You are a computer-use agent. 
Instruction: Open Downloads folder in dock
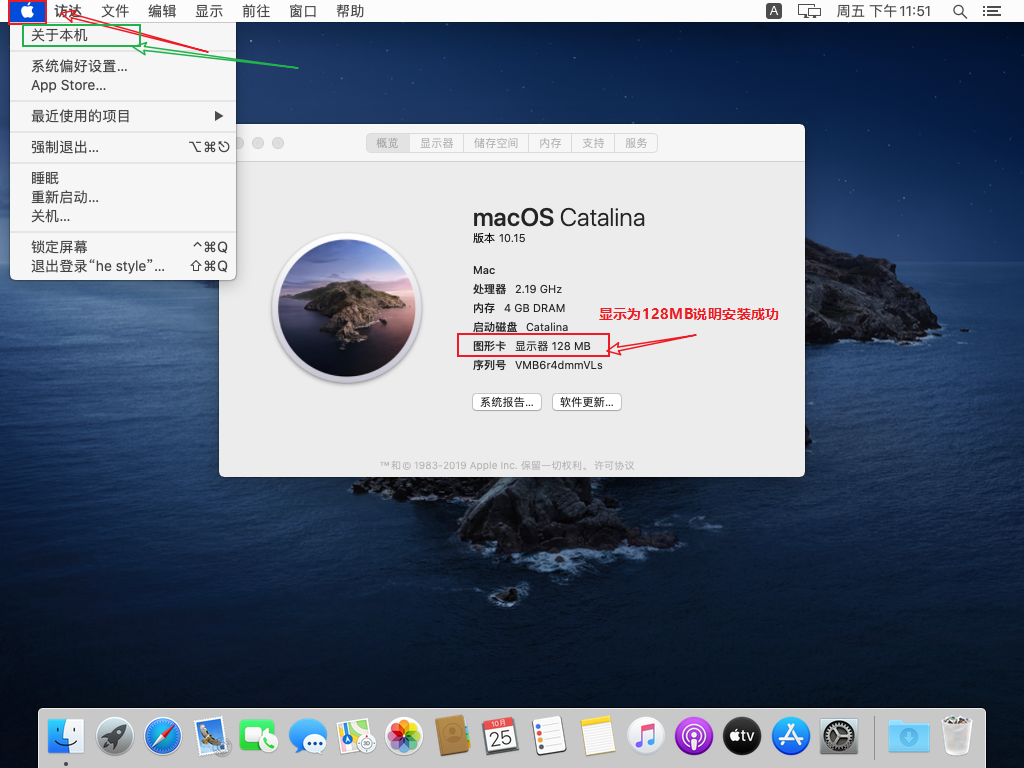(909, 736)
